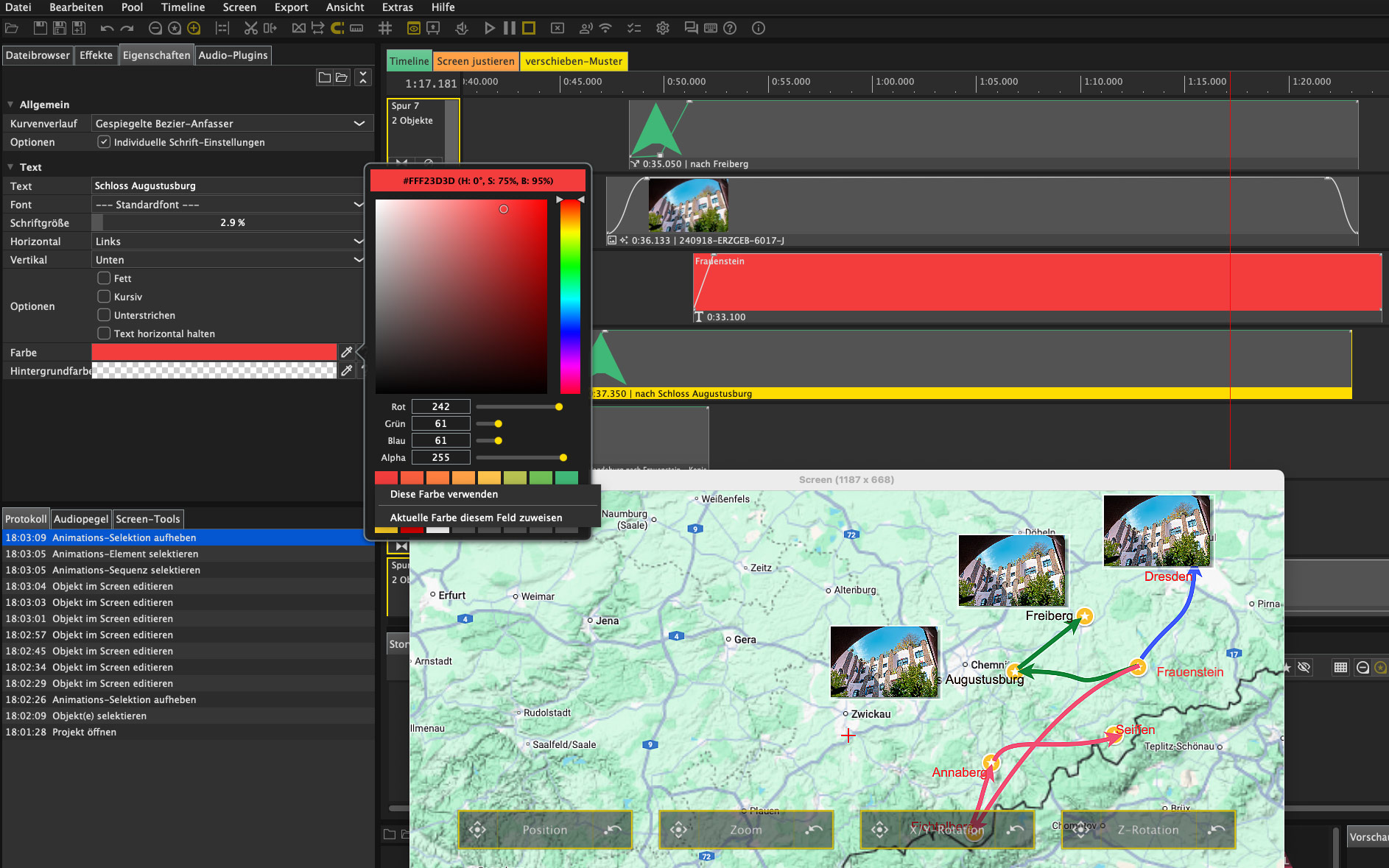Enable the Fett checkbox

[104, 278]
